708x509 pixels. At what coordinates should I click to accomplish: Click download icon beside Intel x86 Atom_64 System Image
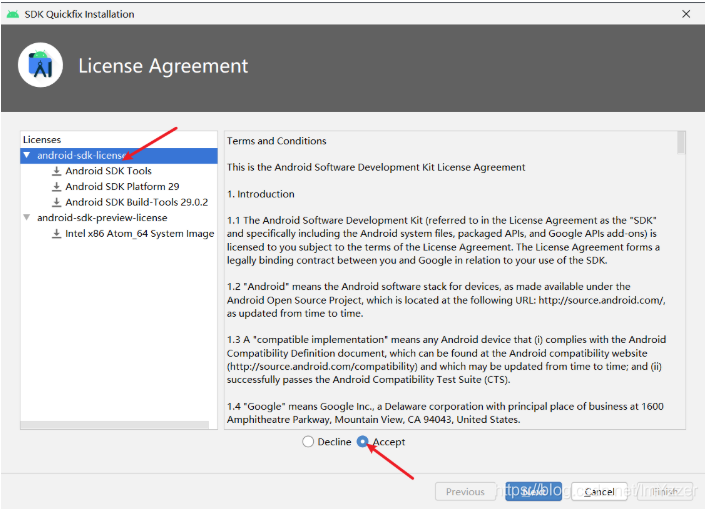click(56, 233)
